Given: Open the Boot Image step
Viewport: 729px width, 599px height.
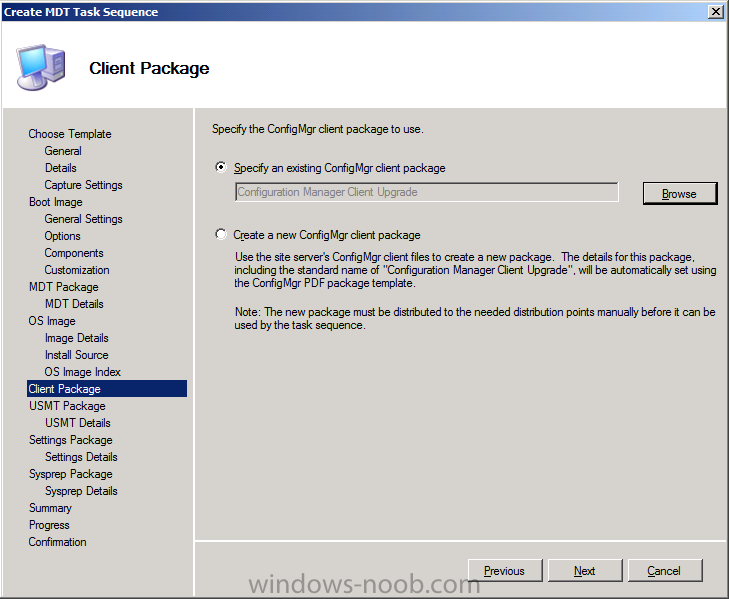Looking at the screenshot, I should tap(55, 202).
